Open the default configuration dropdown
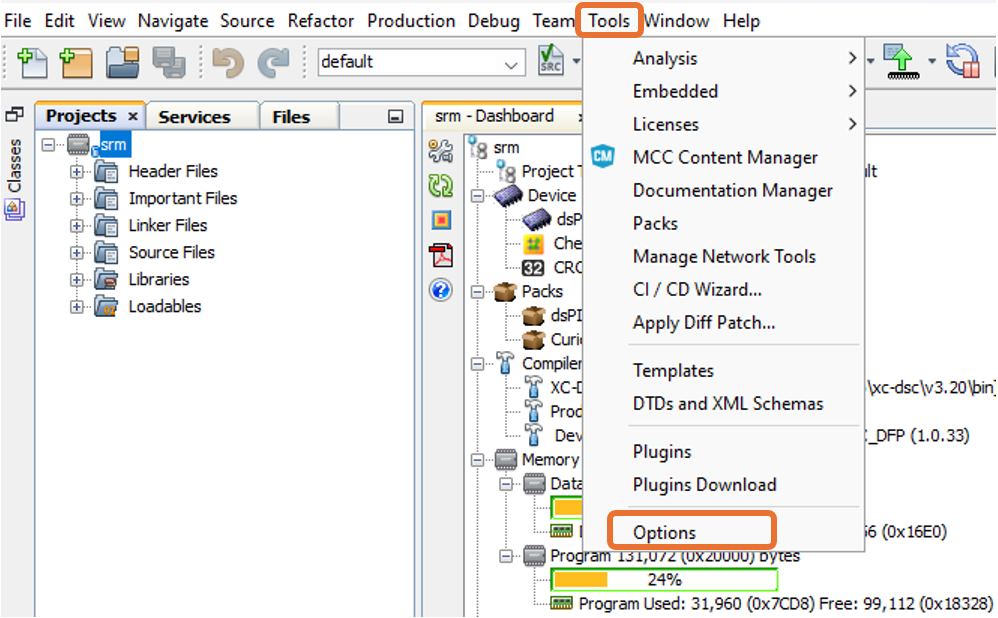Screen dimensions: 998x618 click(511, 63)
